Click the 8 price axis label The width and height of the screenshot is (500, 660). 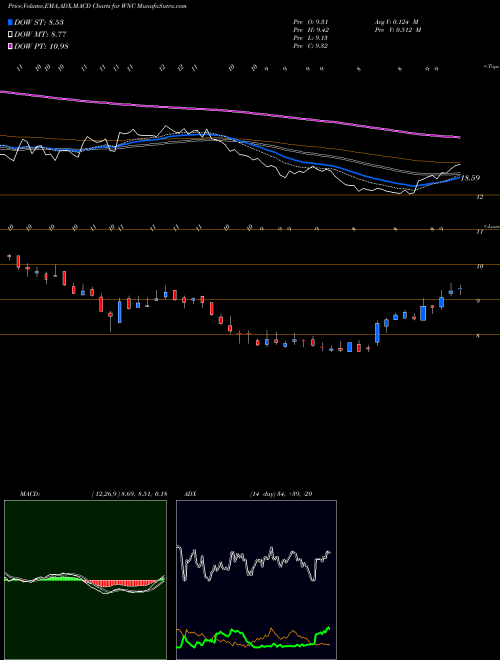click(478, 336)
